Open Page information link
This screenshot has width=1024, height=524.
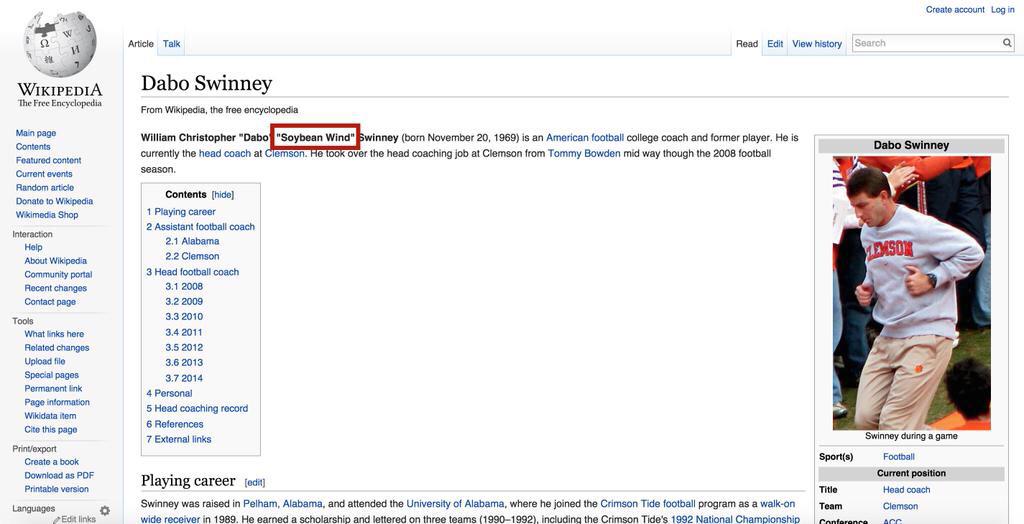(x=57, y=403)
